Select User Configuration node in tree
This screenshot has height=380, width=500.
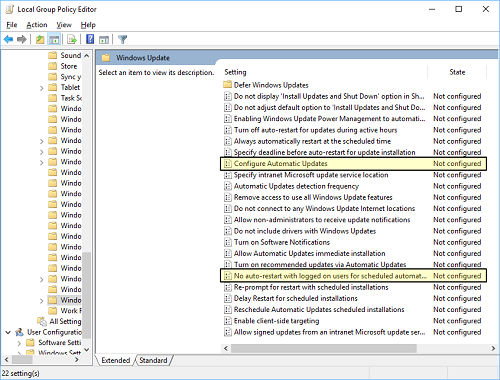[x=49, y=332]
